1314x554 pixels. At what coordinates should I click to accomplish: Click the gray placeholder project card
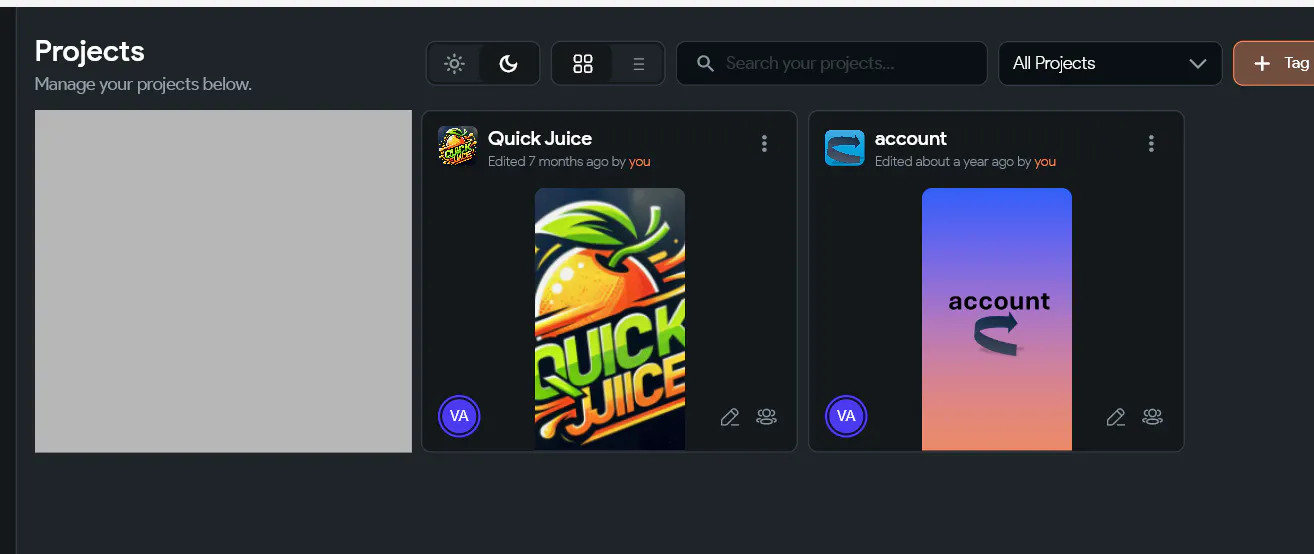(x=223, y=281)
